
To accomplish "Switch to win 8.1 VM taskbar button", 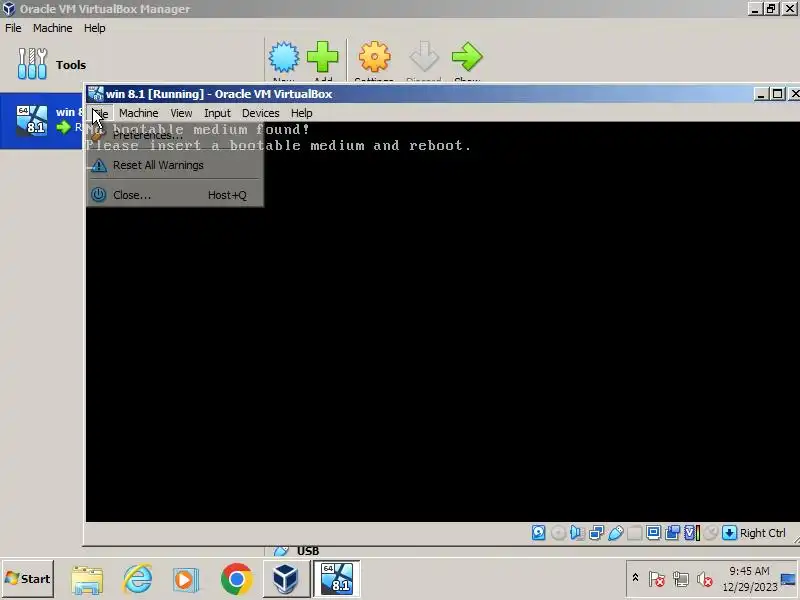I will (x=336, y=579).
